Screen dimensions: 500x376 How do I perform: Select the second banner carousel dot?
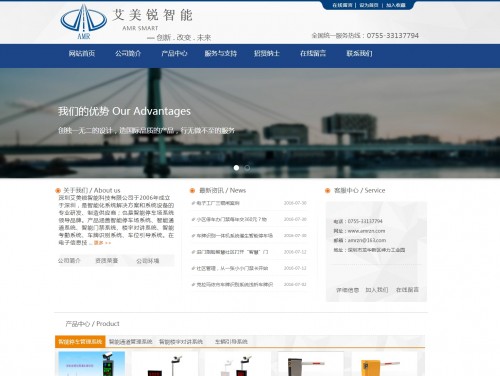click(247, 168)
